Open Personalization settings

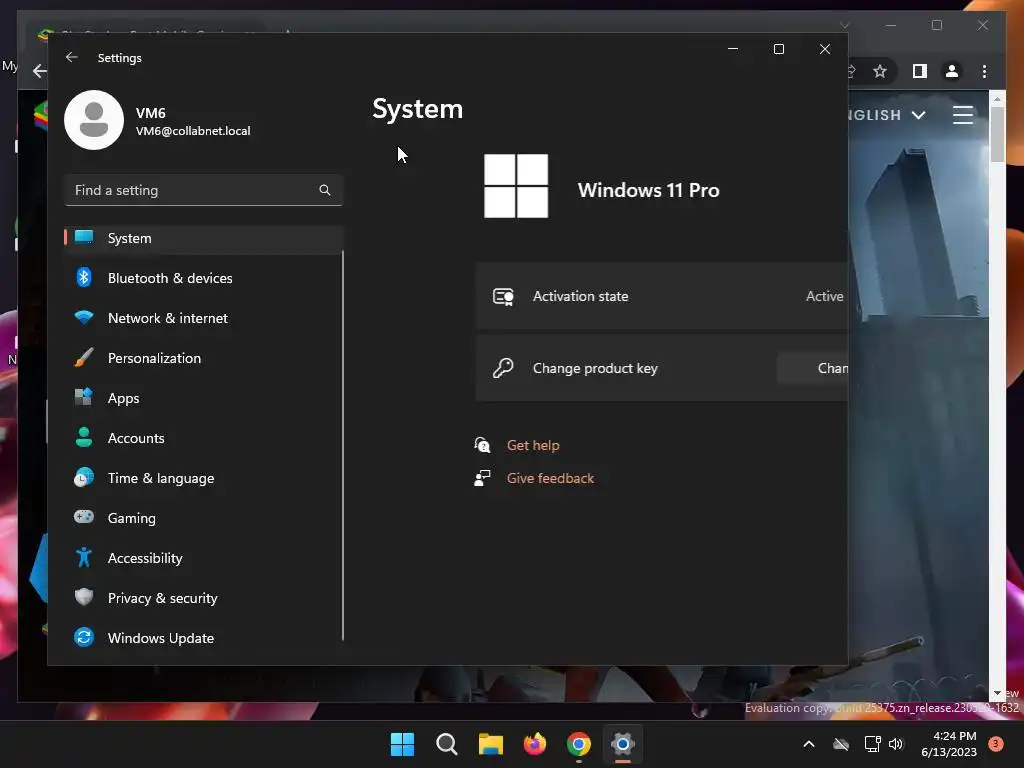click(204, 358)
